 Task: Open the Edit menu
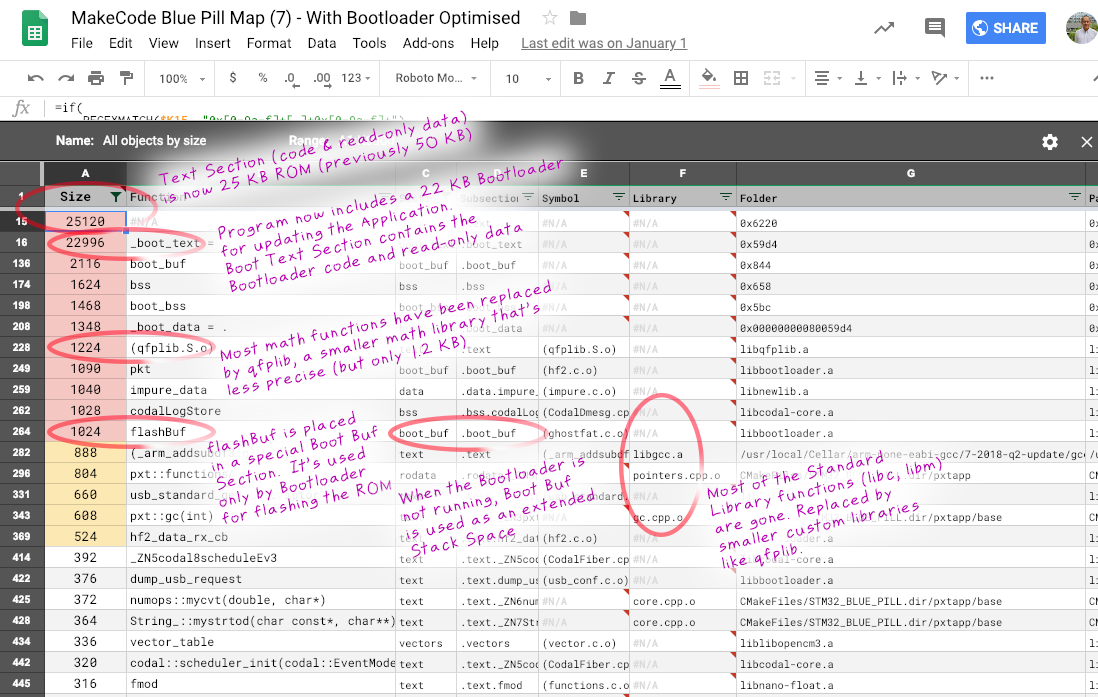point(120,43)
